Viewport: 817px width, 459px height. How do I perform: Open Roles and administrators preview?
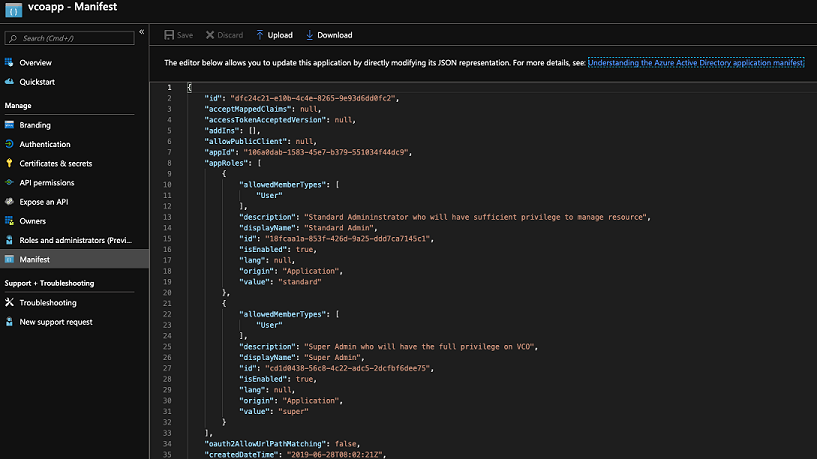coord(75,240)
